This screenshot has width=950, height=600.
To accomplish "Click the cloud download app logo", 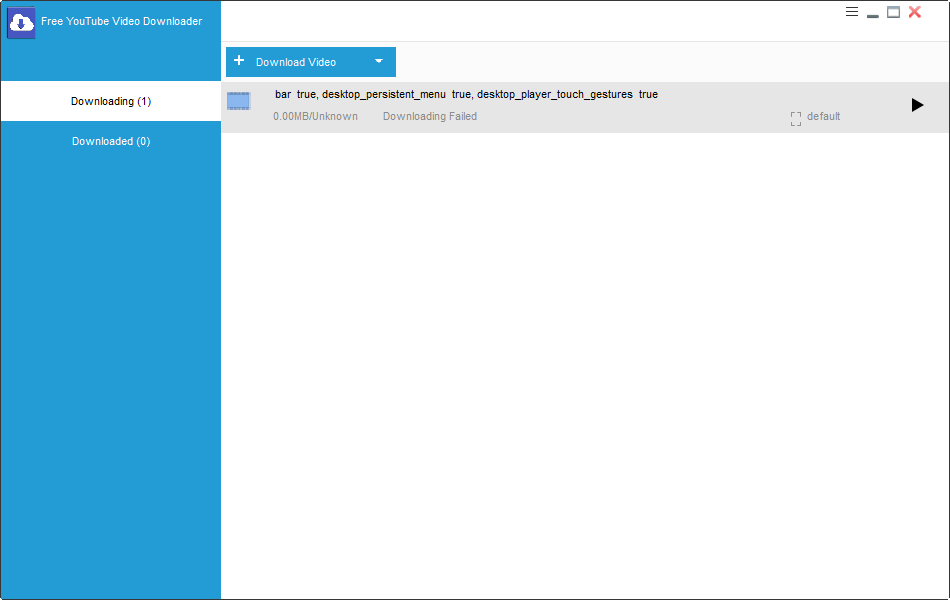I will tap(20, 21).
